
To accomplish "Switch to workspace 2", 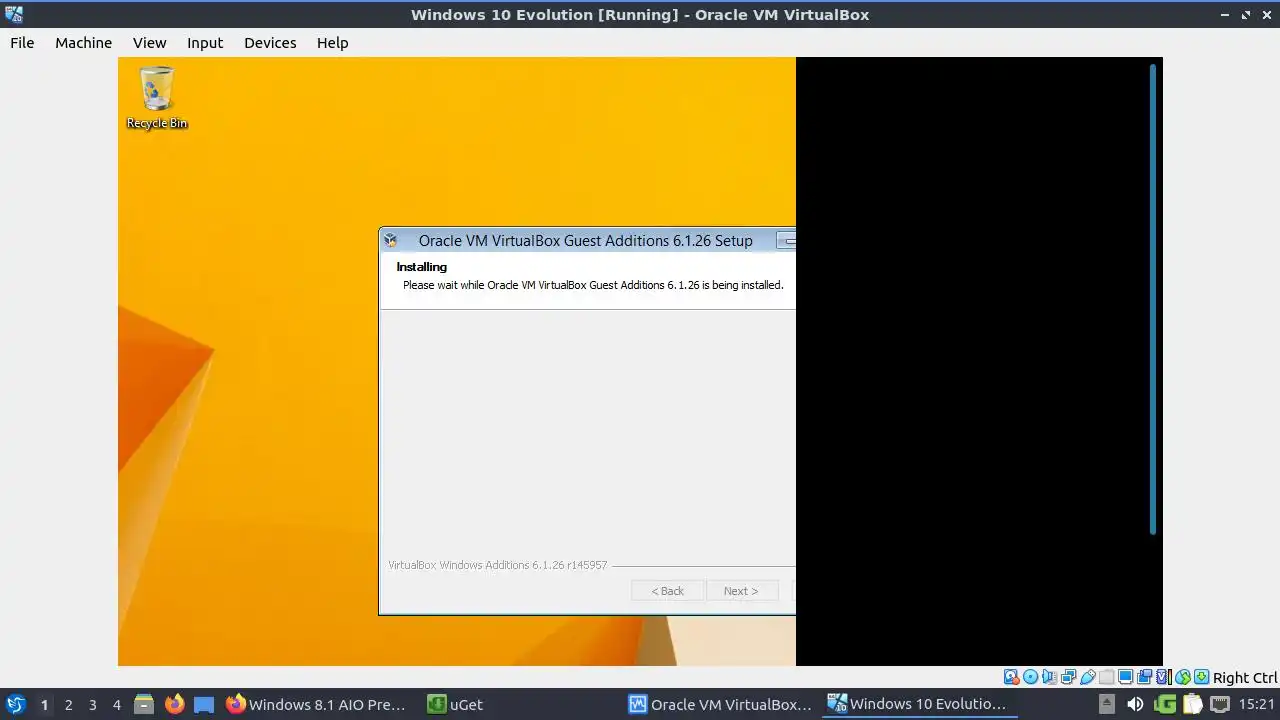I will 68,705.
